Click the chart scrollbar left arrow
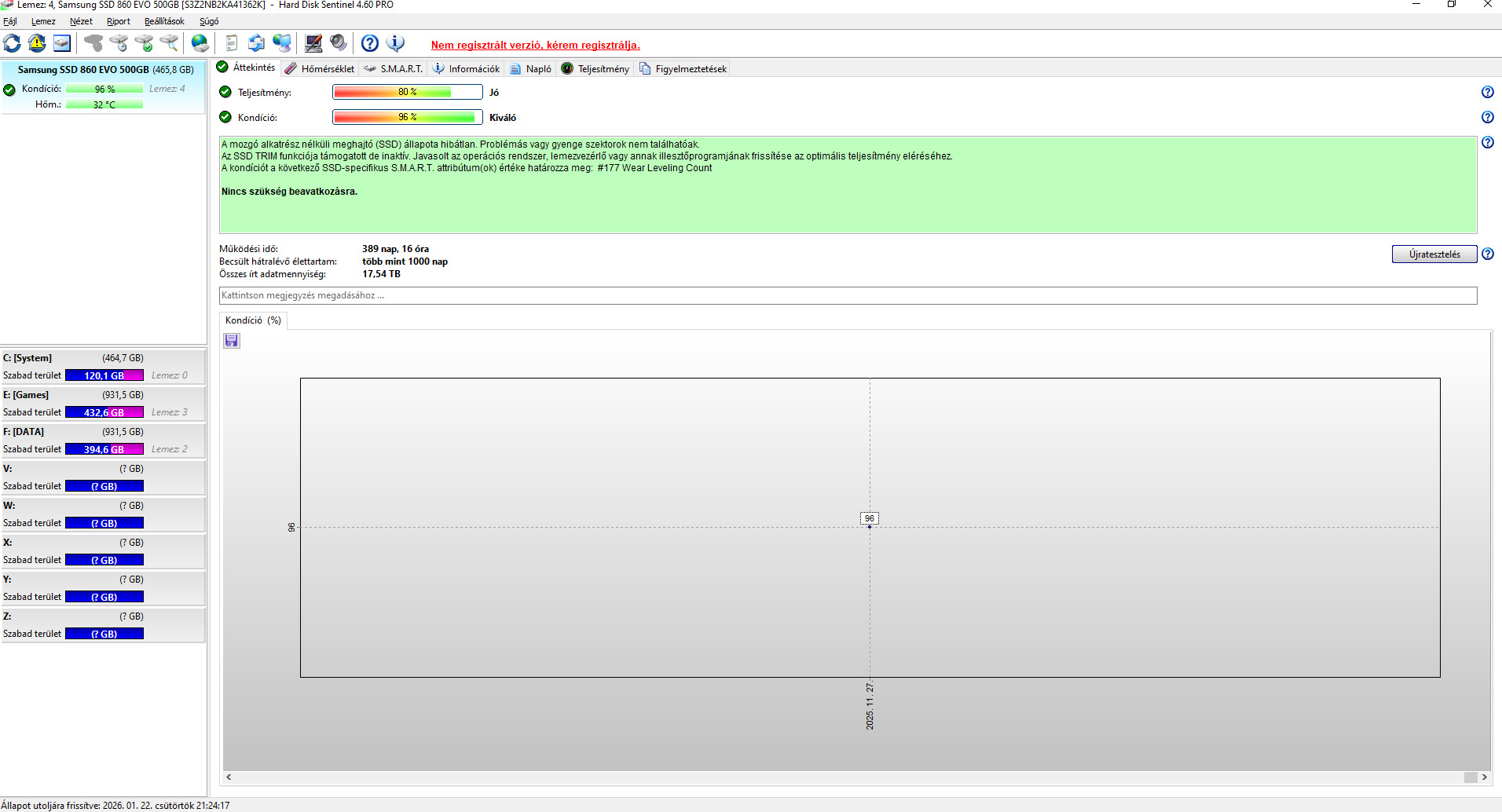The height and width of the screenshot is (812, 1502). [x=229, y=777]
